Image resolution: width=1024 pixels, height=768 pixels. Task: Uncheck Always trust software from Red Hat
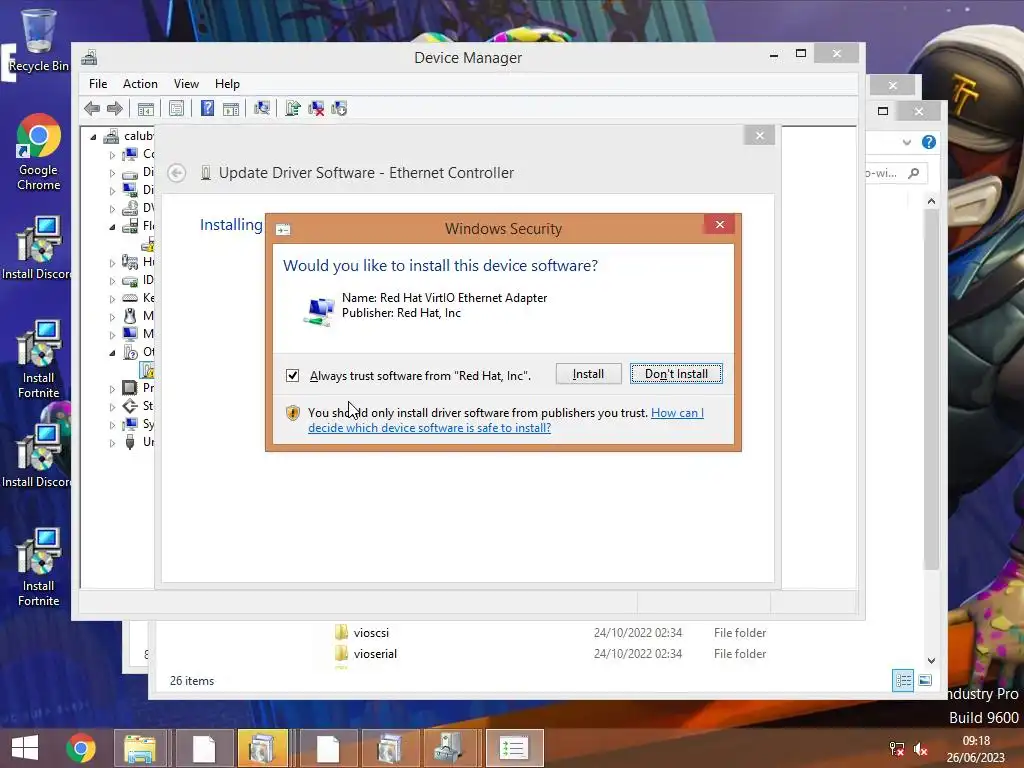[293, 376]
